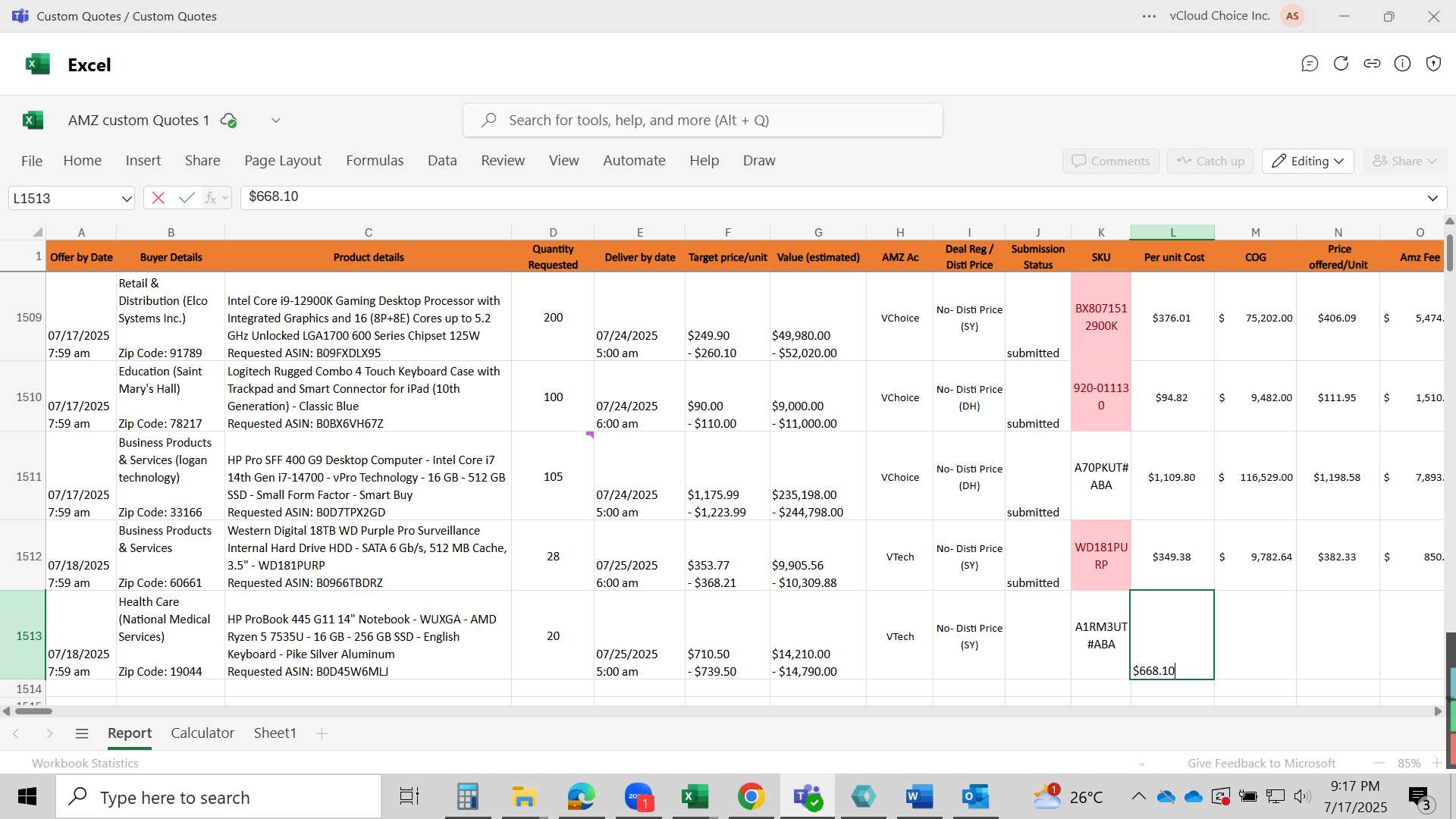The width and height of the screenshot is (1456, 819).
Task: Open the Share dropdown button
Action: click(1405, 161)
